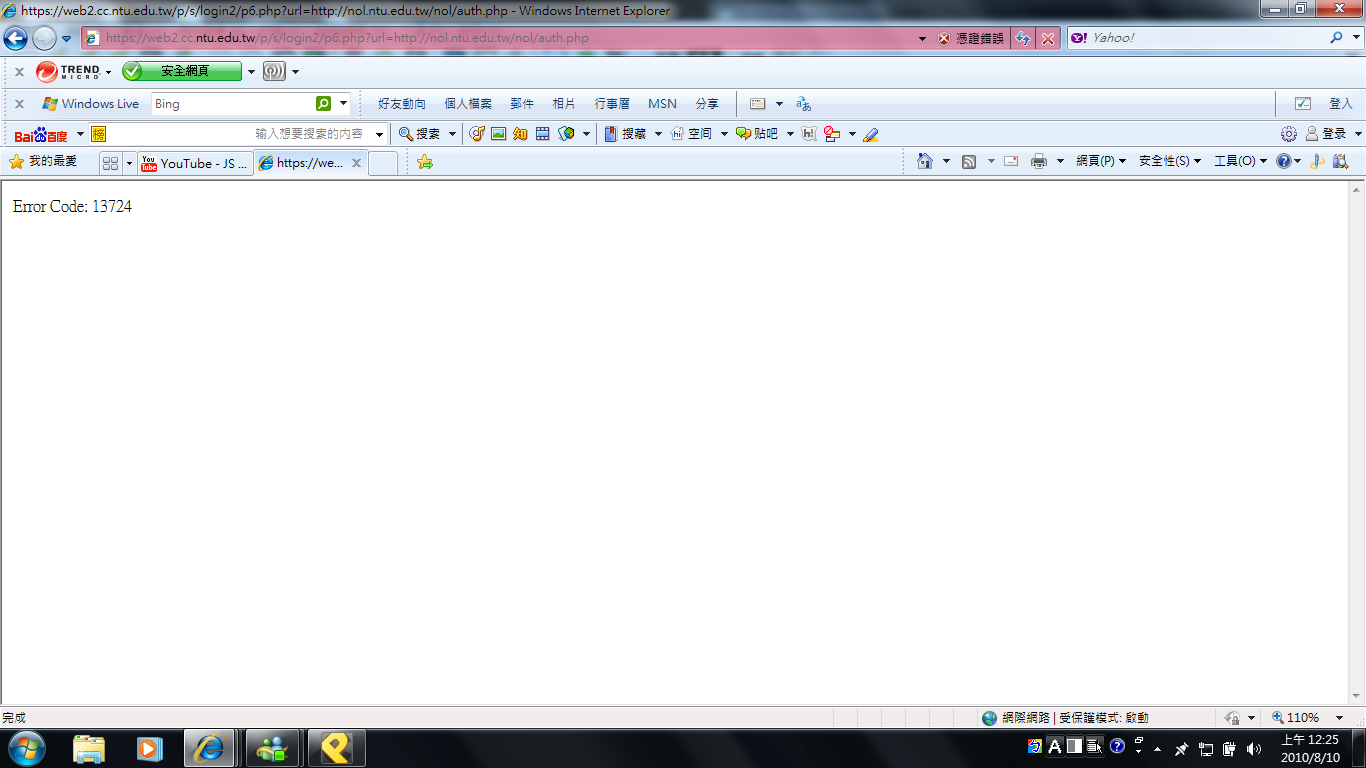Click the browser Back button
This screenshot has width=1366, height=768.
point(15,38)
